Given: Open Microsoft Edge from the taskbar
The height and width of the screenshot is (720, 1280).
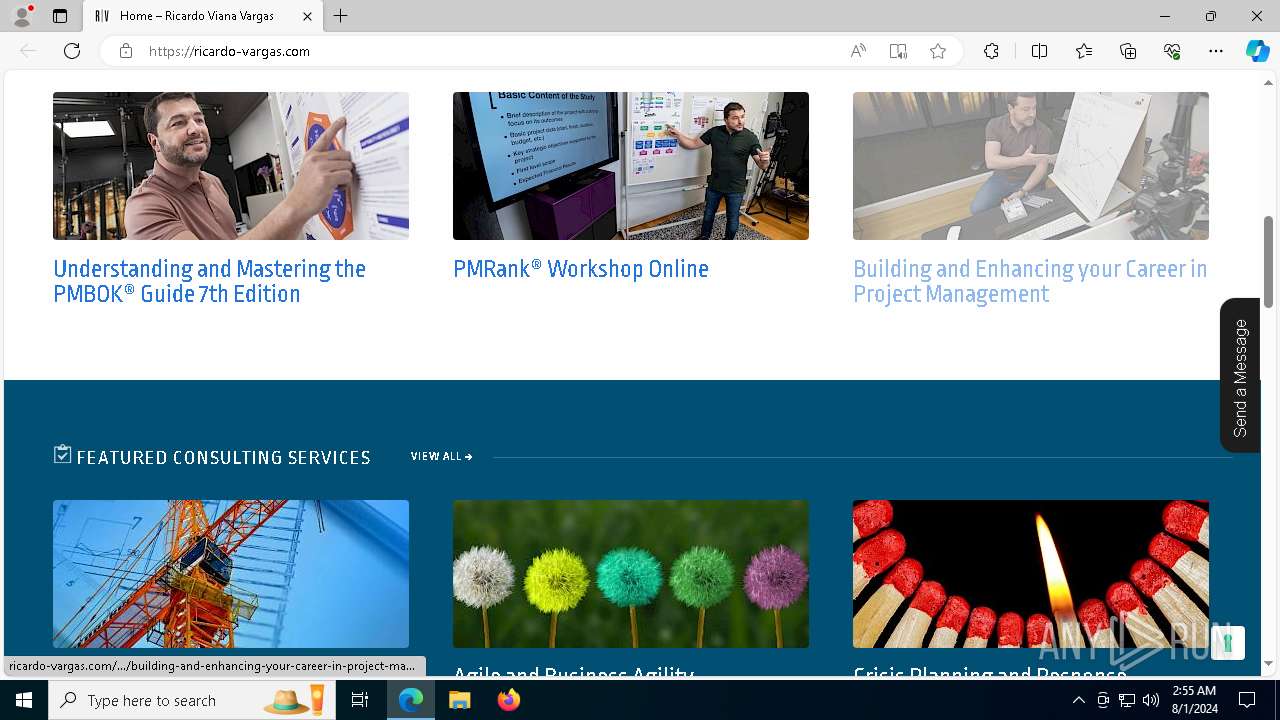Looking at the screenshot, I should click(x=411, y=700).
